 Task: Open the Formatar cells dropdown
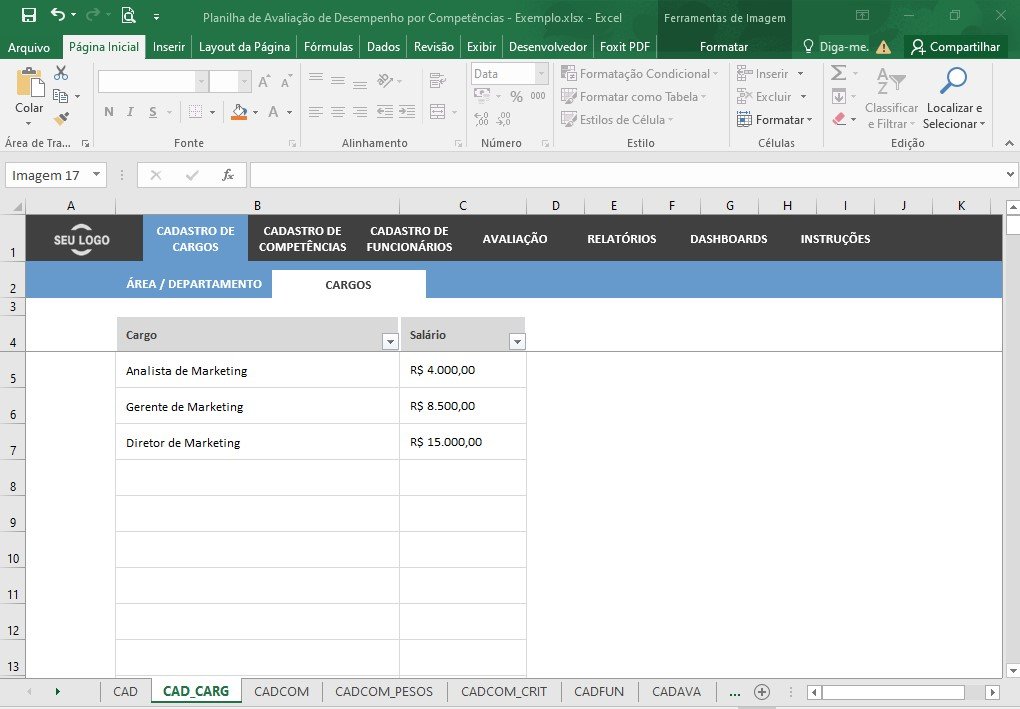tap(775, 120)
